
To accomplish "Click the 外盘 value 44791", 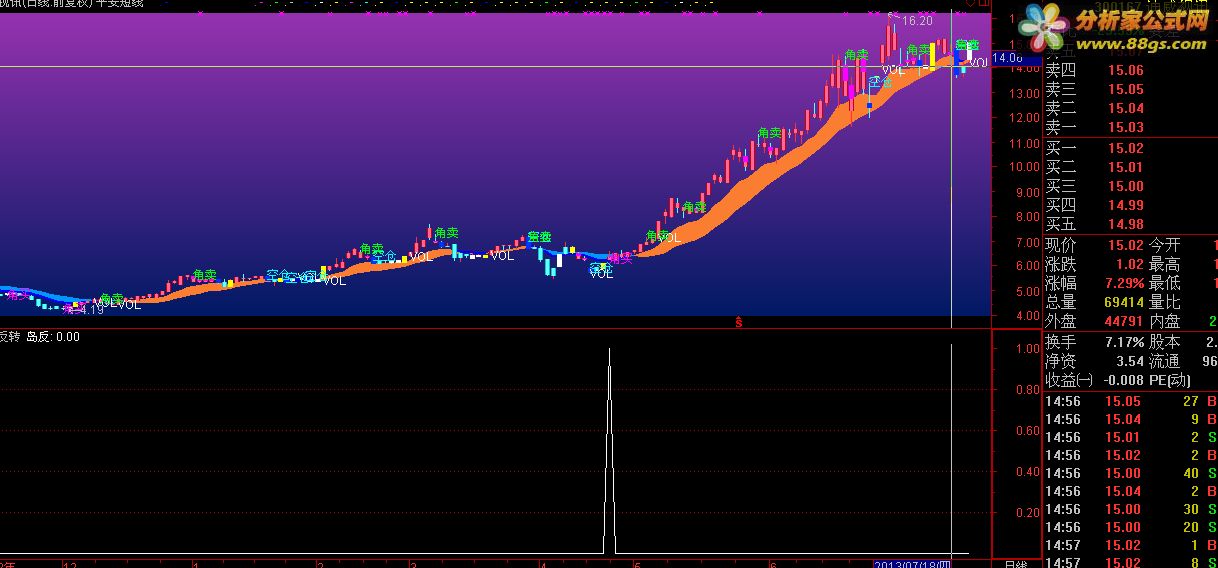I will (x=1124, y=321).
